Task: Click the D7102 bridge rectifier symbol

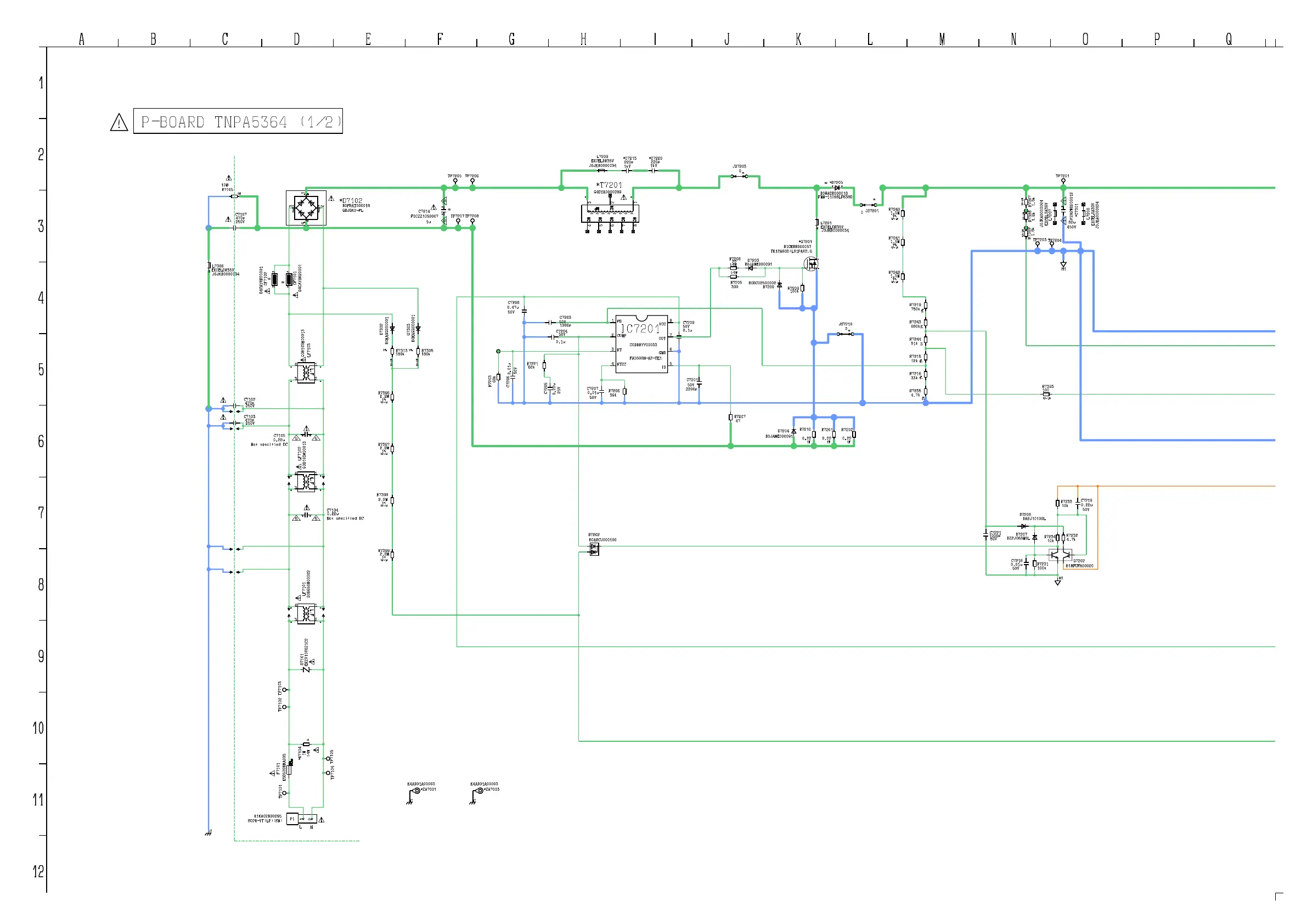Action: point(306,208)
